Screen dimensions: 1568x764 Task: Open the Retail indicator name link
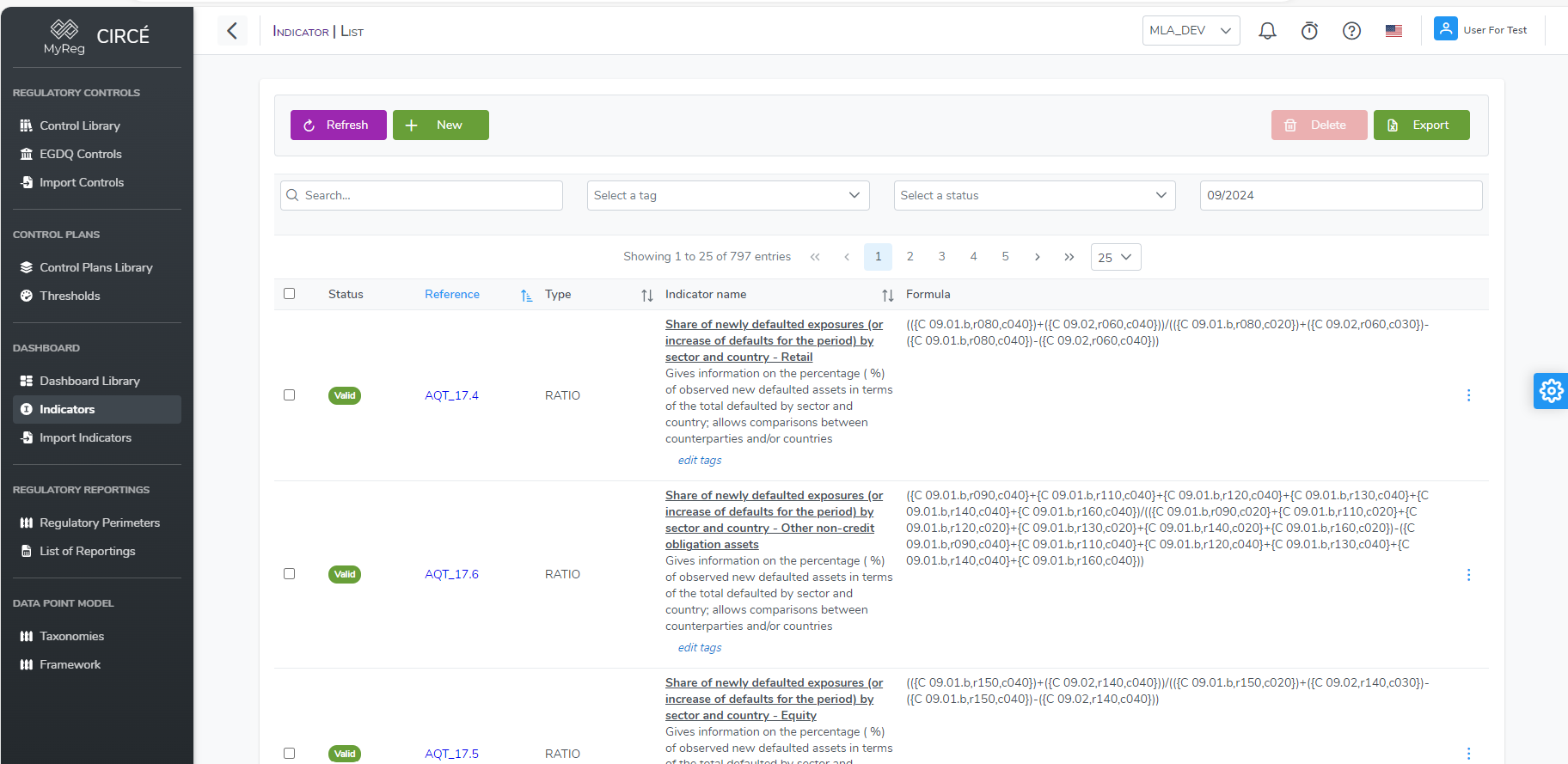(x=774, y=340)
